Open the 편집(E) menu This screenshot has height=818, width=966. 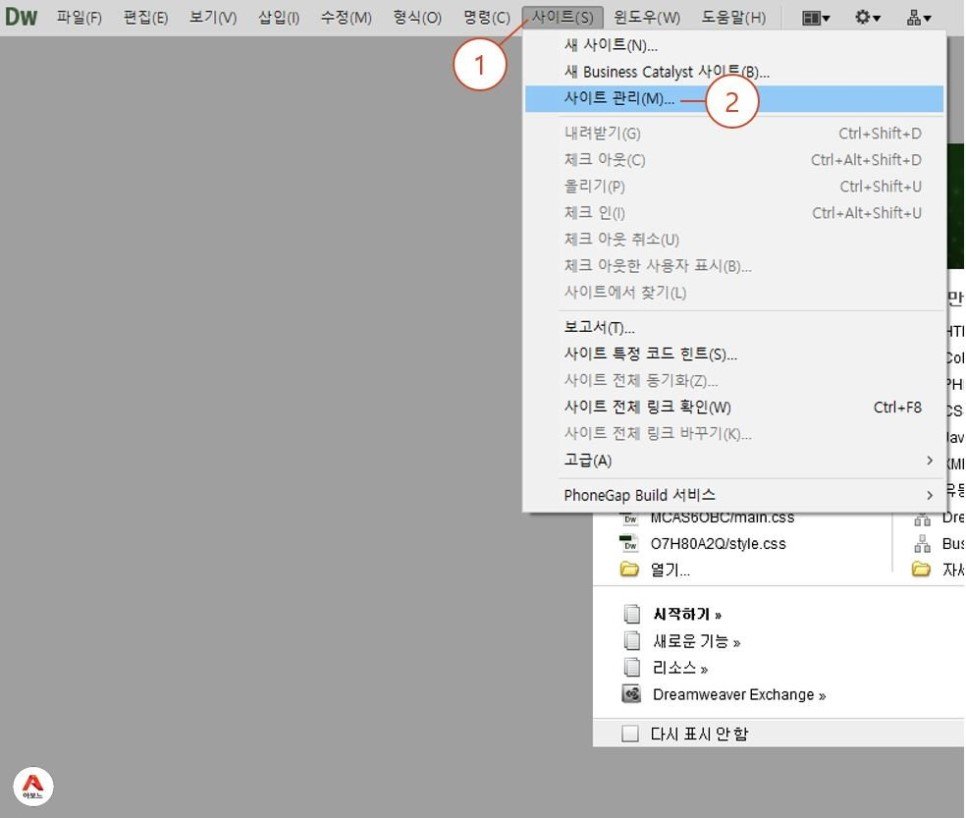[145, 18]
